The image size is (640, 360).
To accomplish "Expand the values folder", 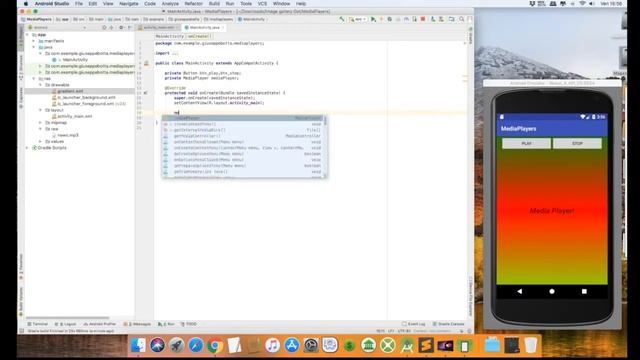I will point(40,141).
